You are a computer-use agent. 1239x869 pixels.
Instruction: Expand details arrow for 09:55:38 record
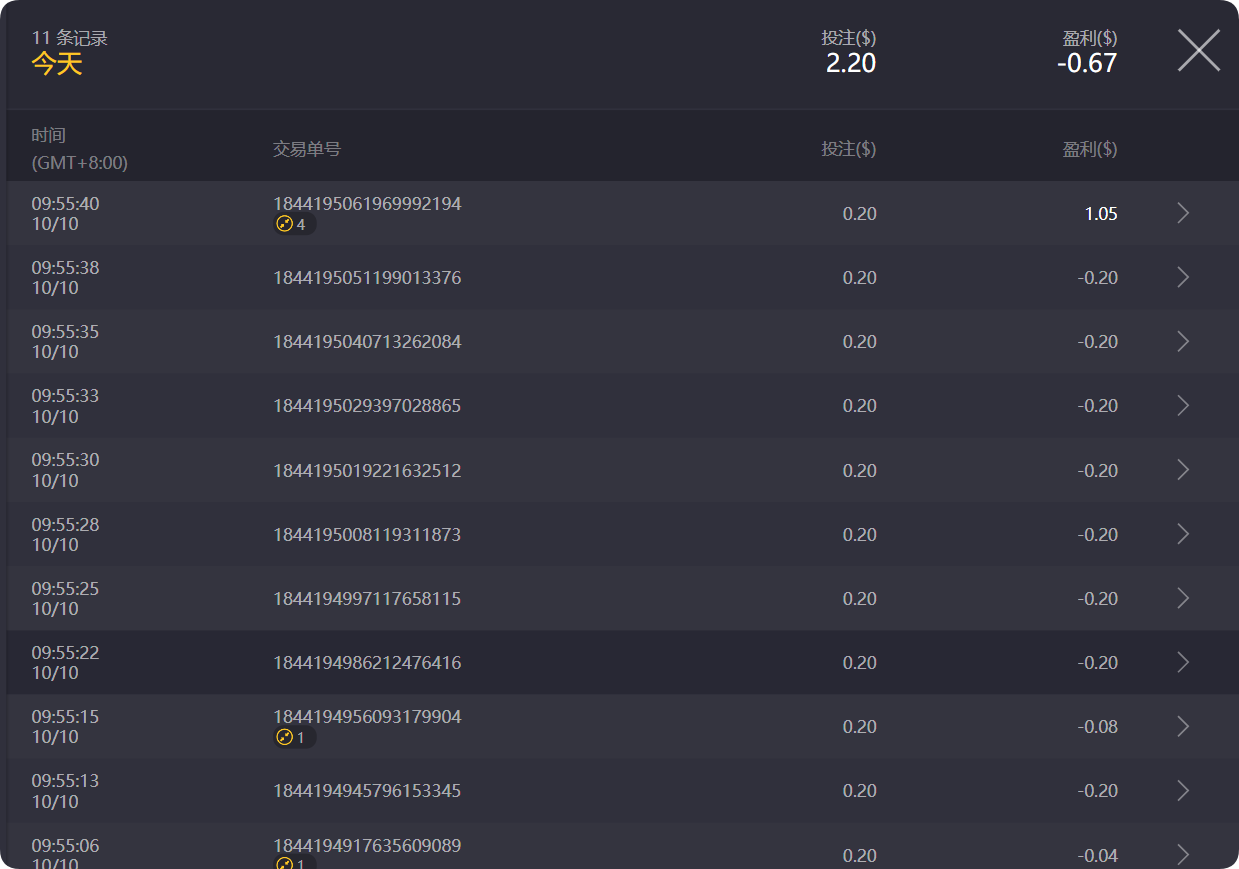[x=1183, y=277]
